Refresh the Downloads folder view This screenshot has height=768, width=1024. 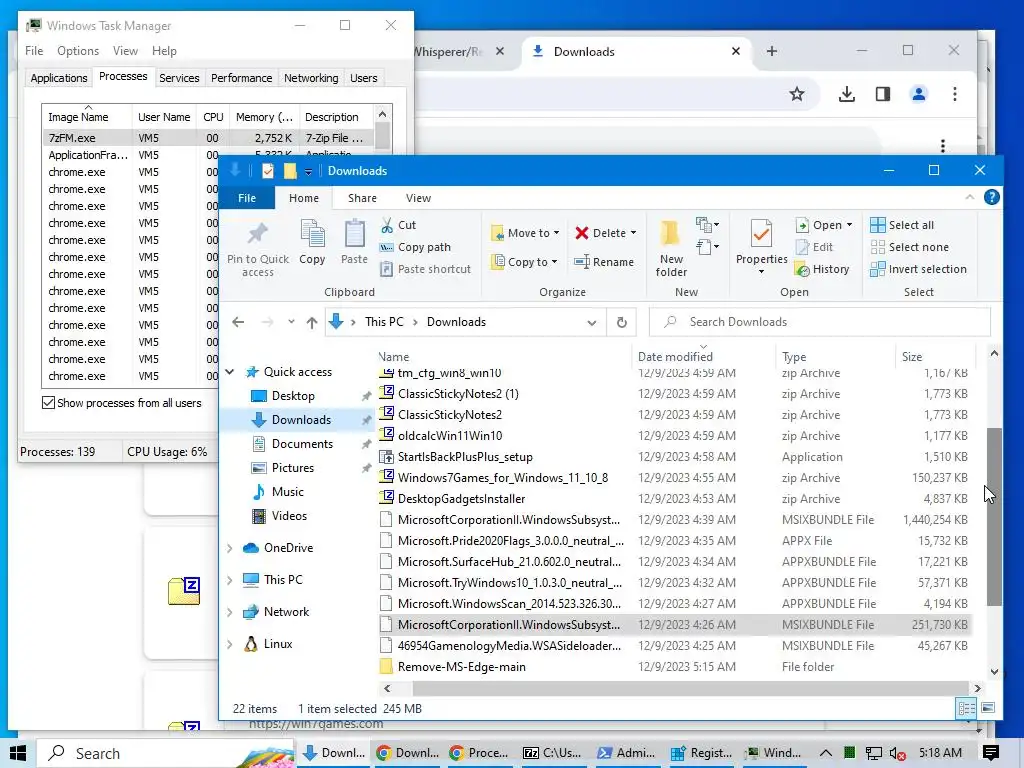622,322
